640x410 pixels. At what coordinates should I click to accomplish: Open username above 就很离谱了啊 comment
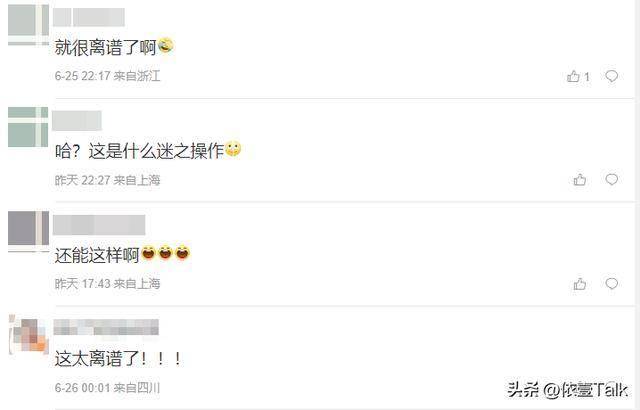pyautogui.click(x=89, y=17)
